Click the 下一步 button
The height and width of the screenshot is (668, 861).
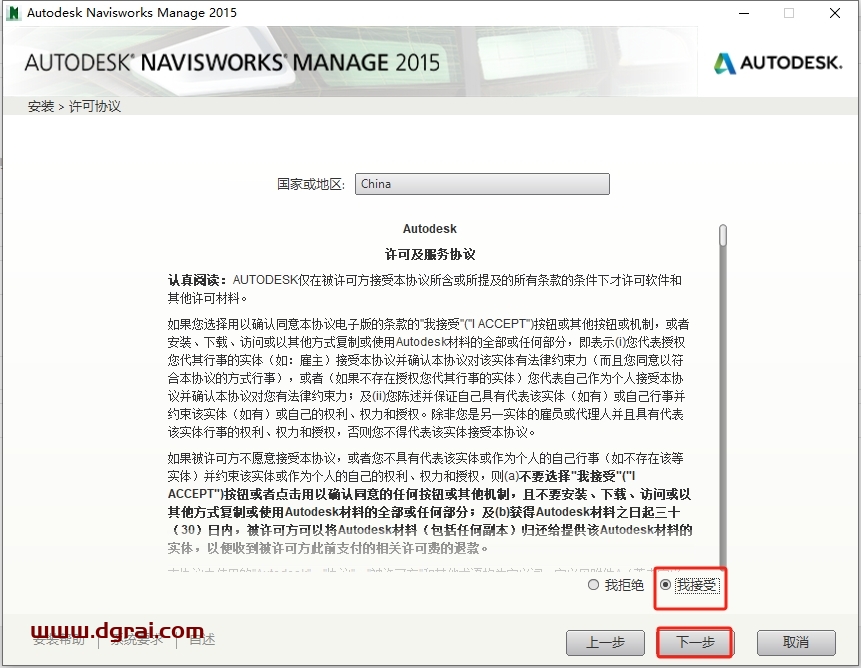coord(695,642)
